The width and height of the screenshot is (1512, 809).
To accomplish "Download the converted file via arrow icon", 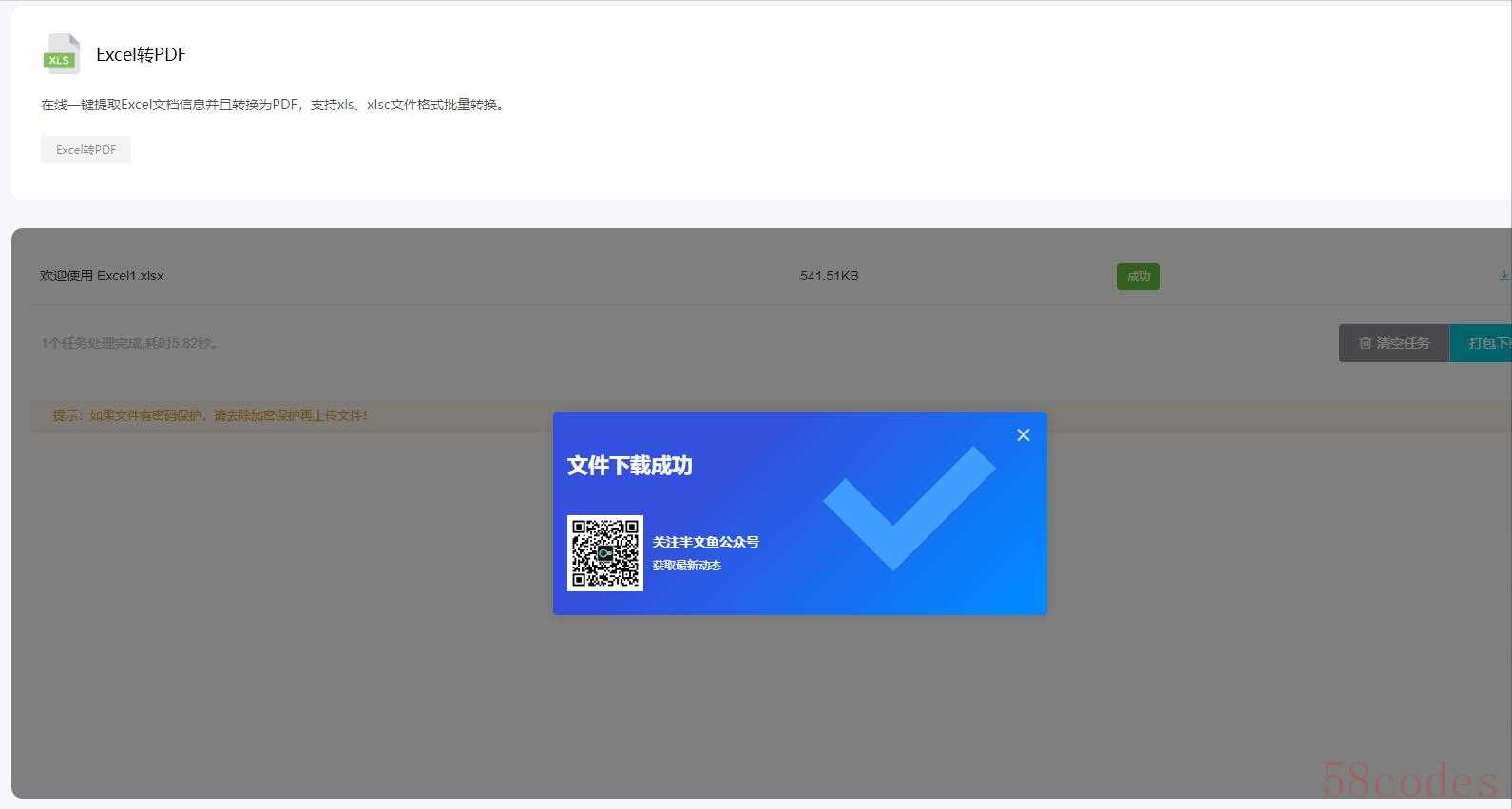I will [x=1503, y=276].
